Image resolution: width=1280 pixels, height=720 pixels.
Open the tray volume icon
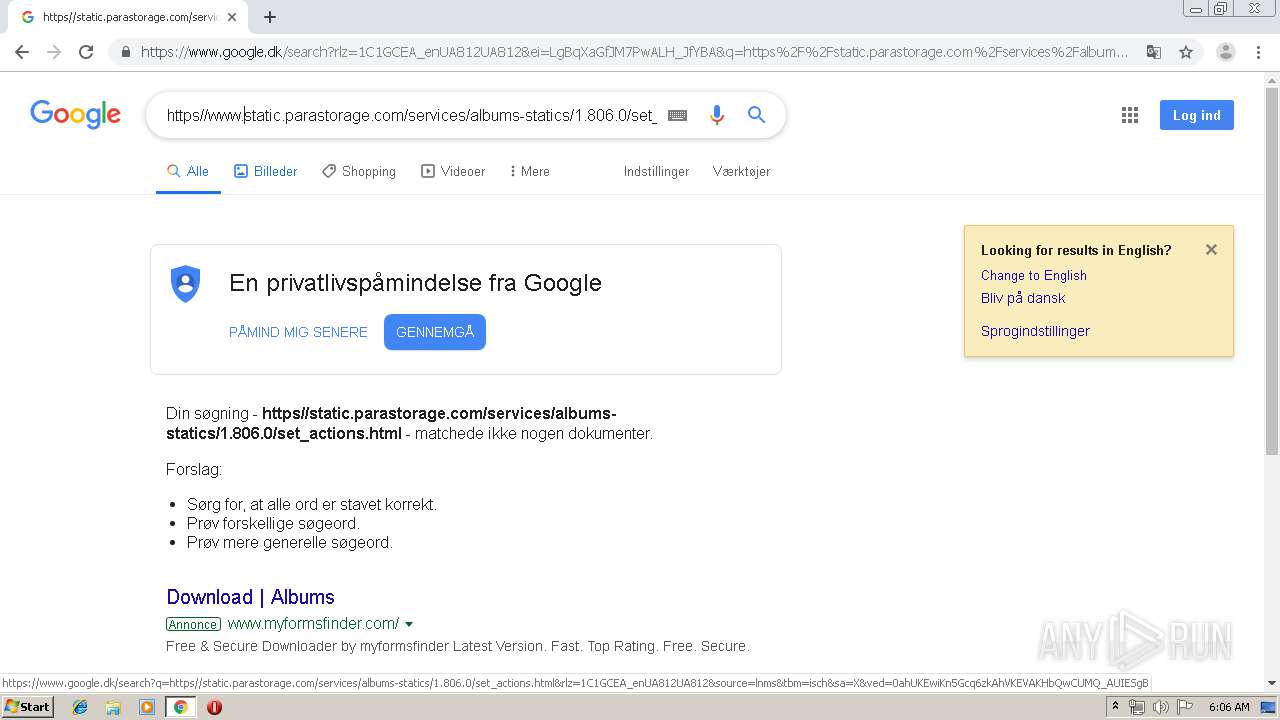point(1160,707)
